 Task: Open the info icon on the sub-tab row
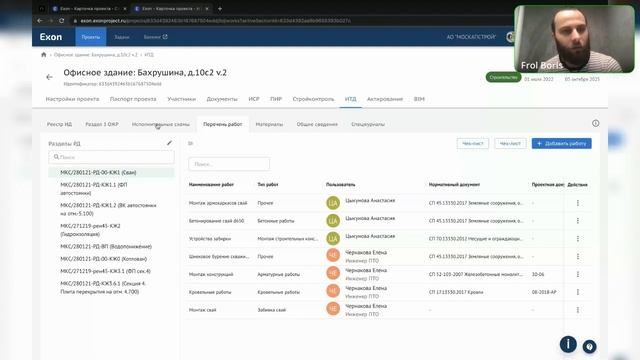click(x=596, y=123)
